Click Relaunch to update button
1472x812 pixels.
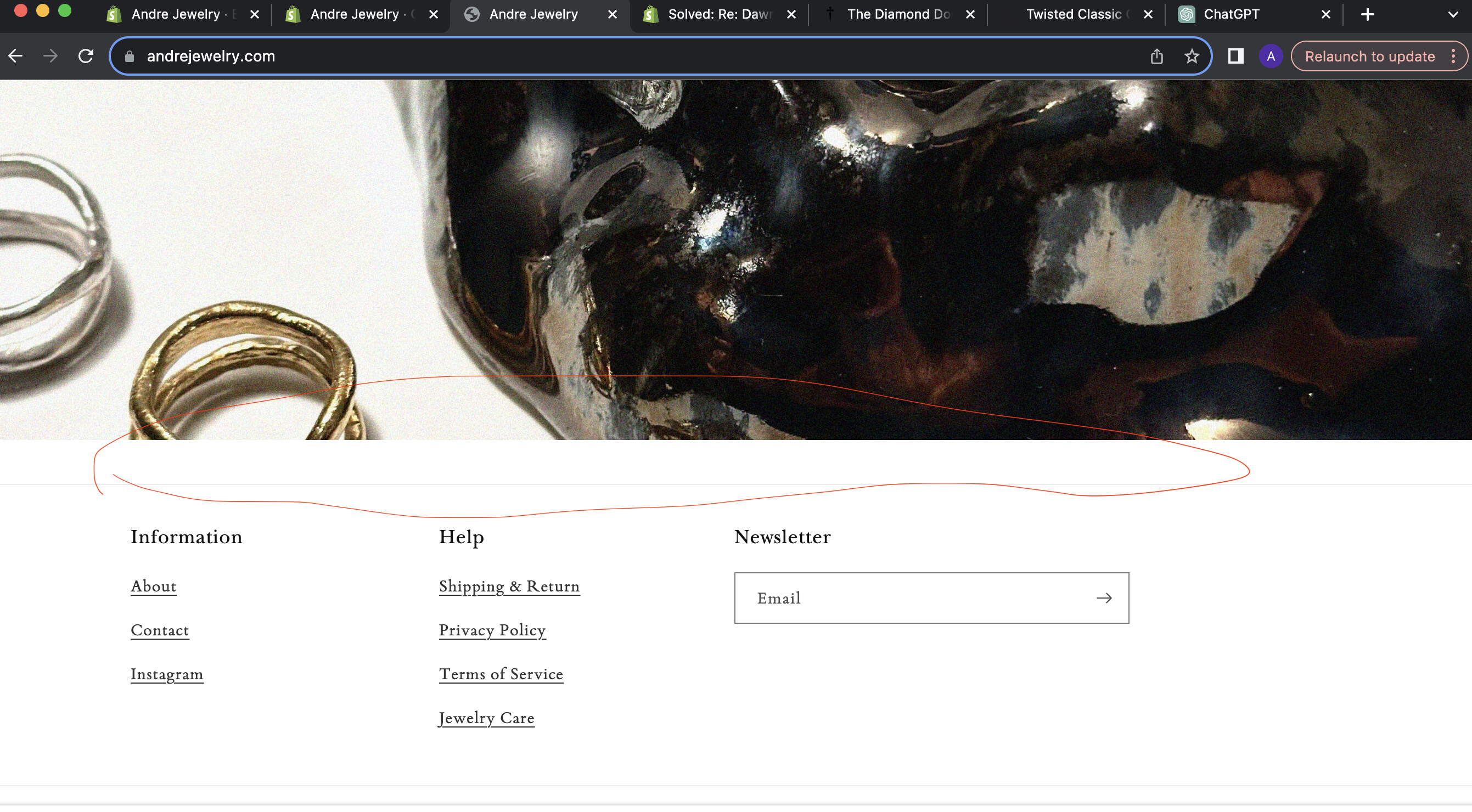point(1369,56)
